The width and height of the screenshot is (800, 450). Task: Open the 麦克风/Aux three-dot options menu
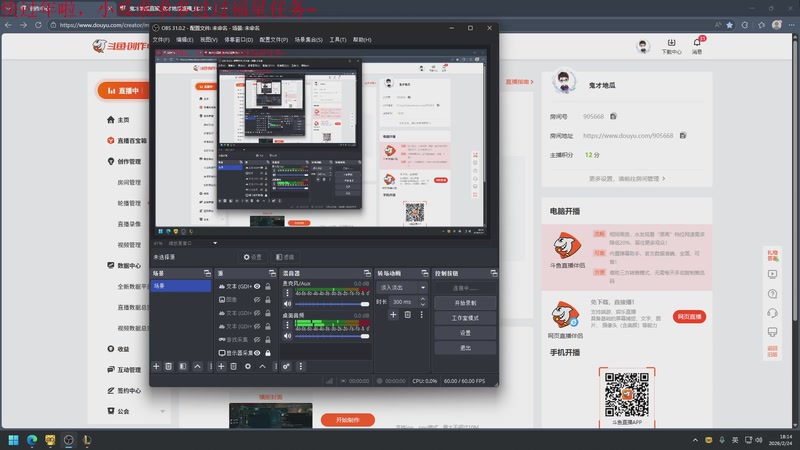tap(287, 293)
